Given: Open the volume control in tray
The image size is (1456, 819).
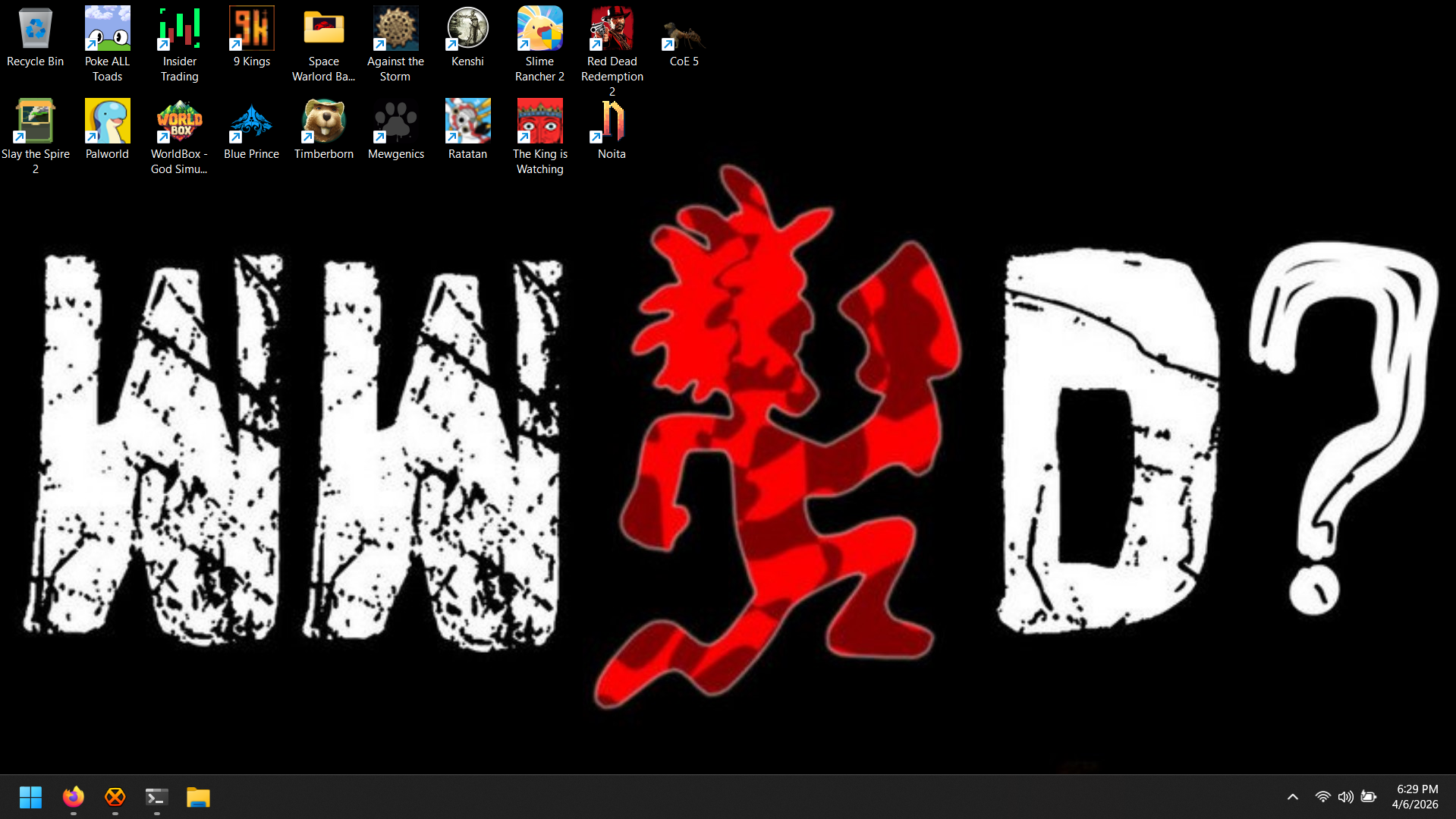Looking at the screenshot, I should tap(1345, 797).
